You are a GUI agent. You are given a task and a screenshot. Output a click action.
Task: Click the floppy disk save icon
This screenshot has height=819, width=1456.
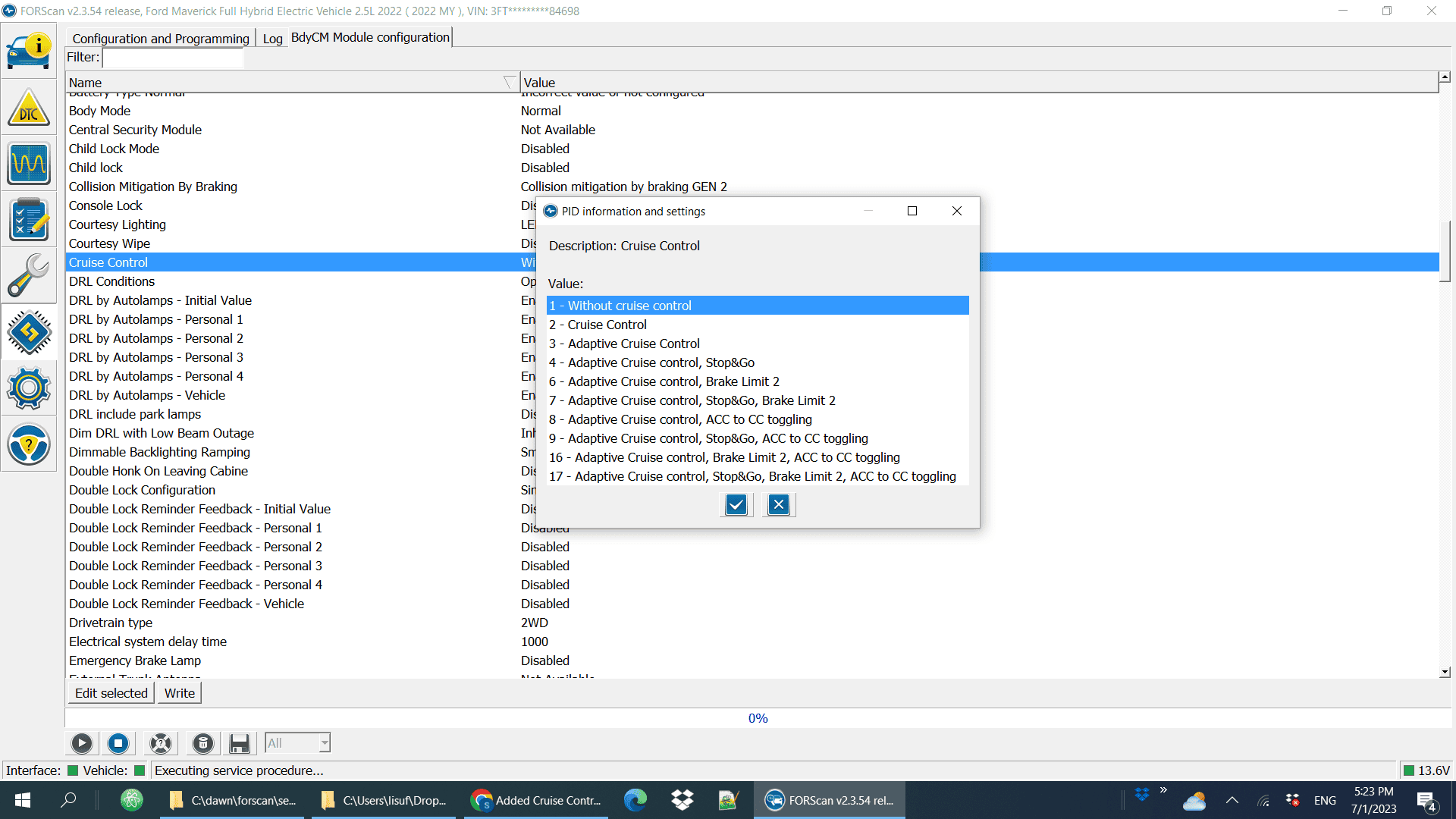pyautogui.click(x=240, y=743)
